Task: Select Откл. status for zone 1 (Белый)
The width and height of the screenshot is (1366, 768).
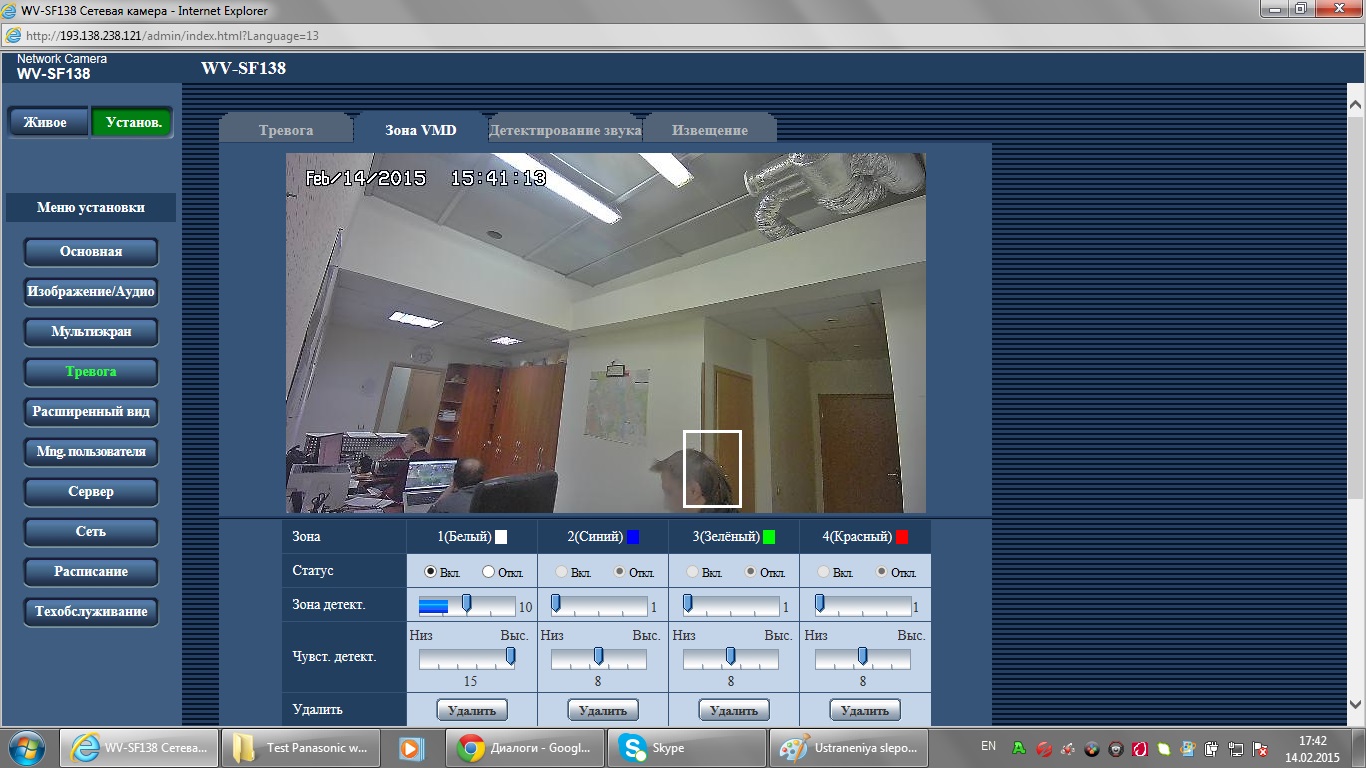Action: click(488, 572)
